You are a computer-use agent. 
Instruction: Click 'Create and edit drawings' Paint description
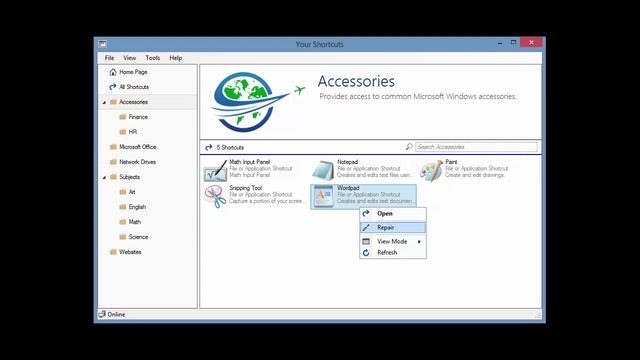click(x=474, y=175)
